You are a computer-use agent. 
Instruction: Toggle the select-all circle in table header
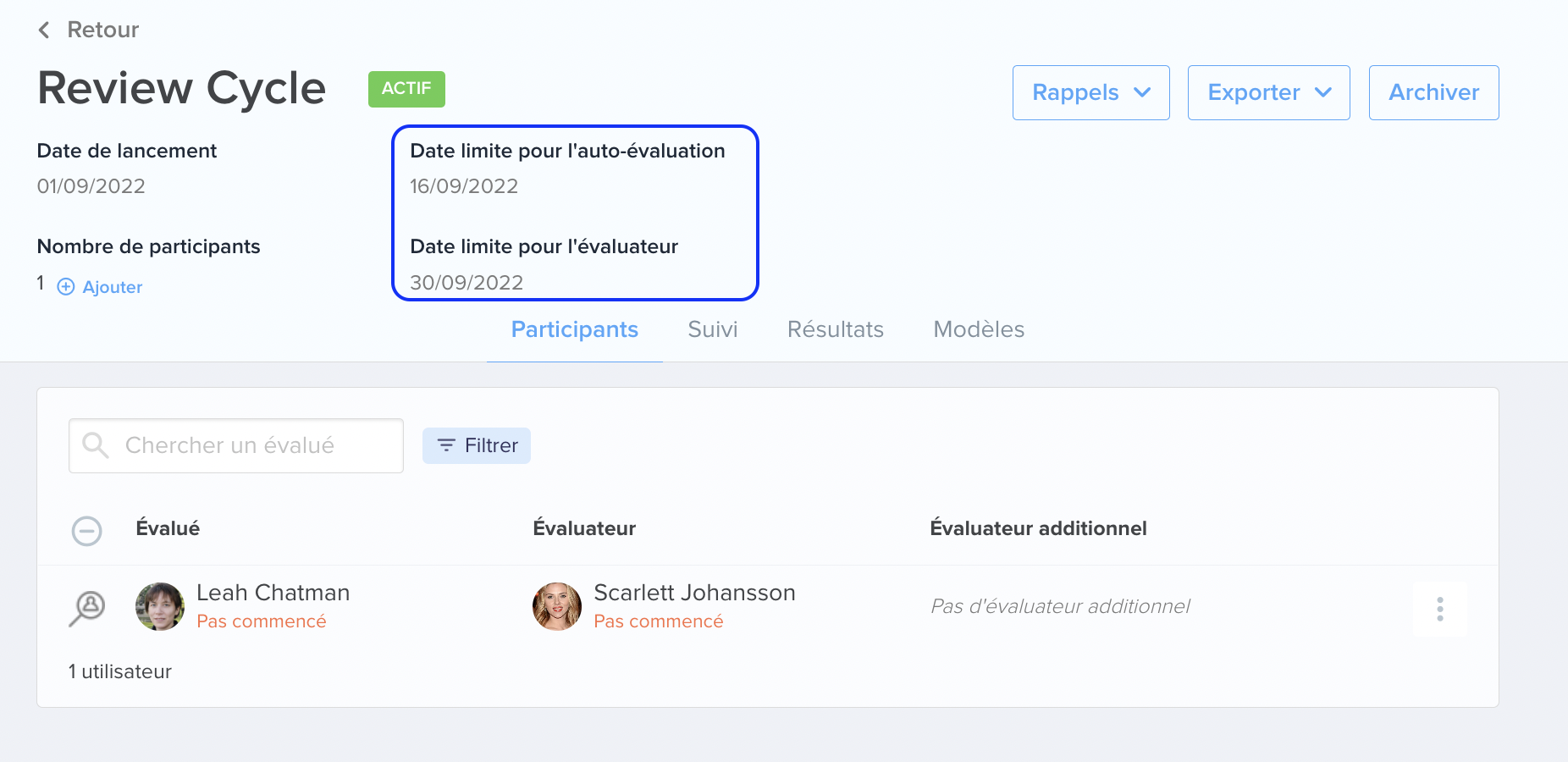tap(86, 531)
